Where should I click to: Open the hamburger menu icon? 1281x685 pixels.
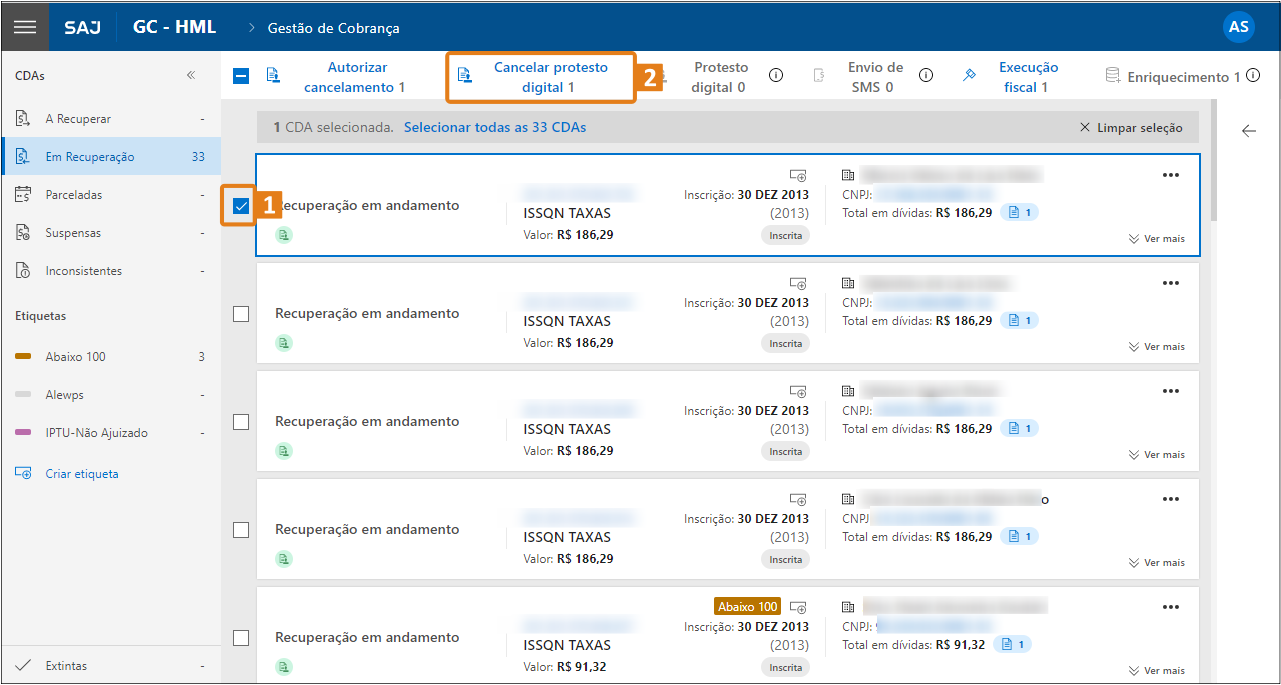click(x=25, y=27)
